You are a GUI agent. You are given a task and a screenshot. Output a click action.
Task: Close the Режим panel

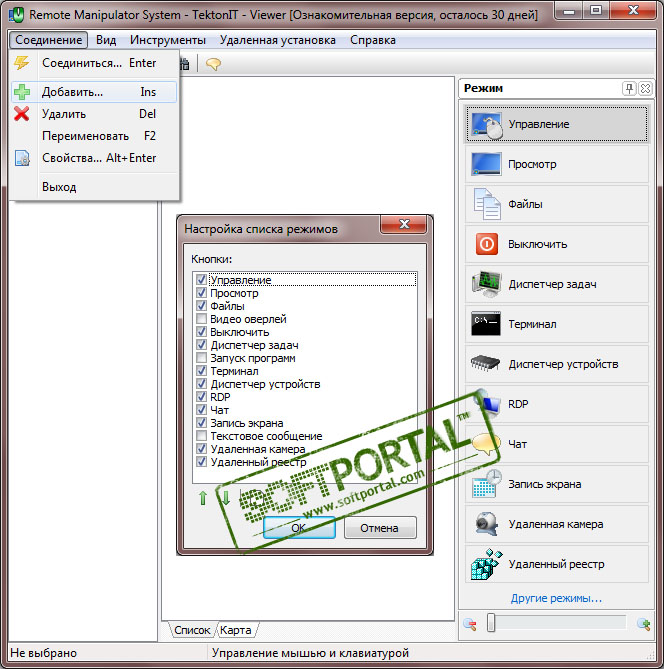click(645, 88)
